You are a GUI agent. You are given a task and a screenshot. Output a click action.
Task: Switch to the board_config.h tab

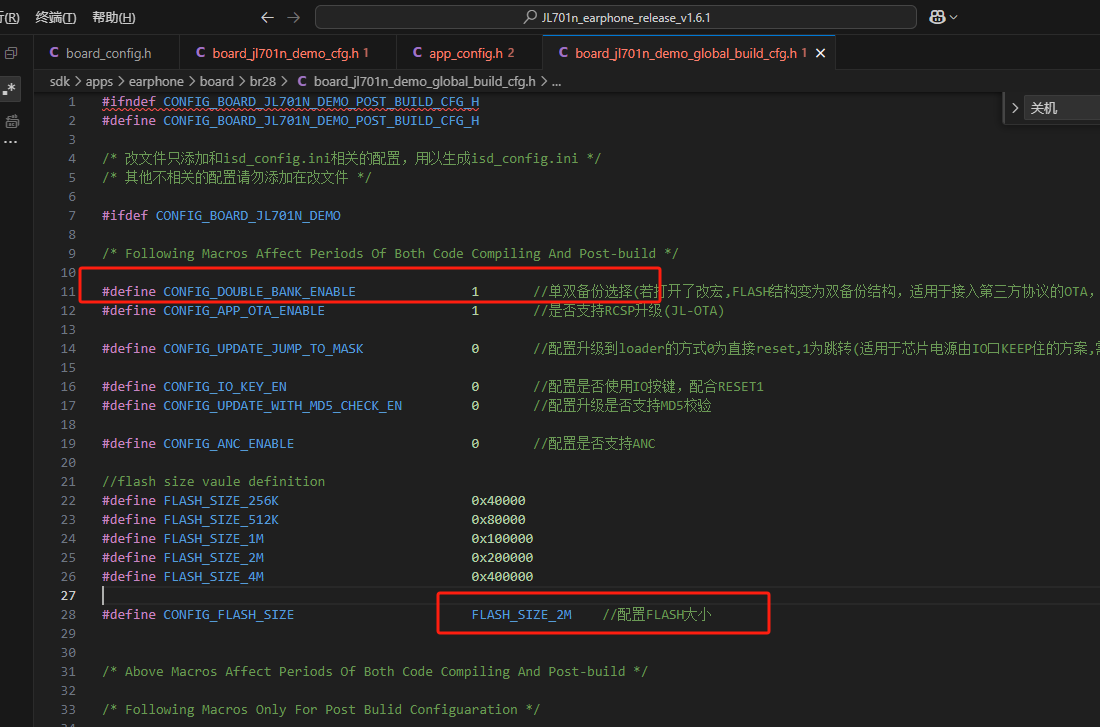pos(107,53)
